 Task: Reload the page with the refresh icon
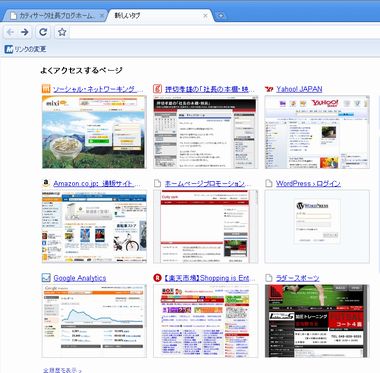coord(43,32)
